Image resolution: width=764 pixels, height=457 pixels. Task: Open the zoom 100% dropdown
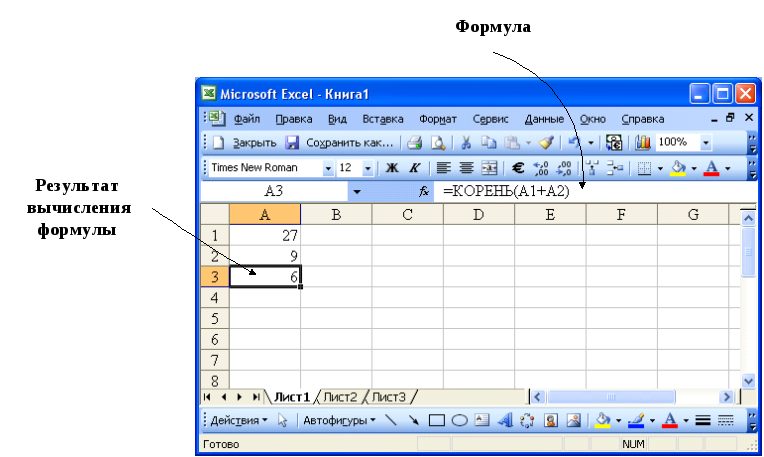pyautogui.click(x=705, y=143)
